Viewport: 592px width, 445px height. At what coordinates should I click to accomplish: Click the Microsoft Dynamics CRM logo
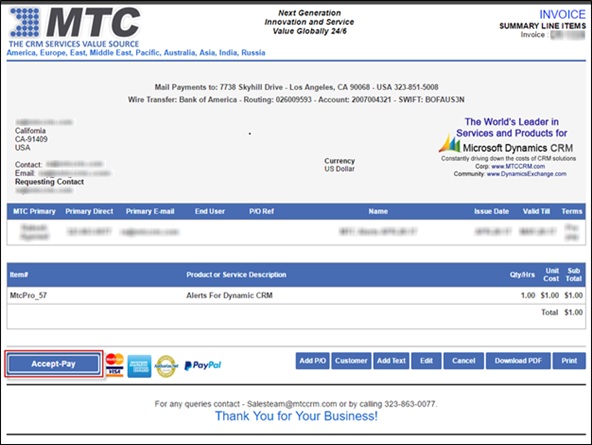506,146
